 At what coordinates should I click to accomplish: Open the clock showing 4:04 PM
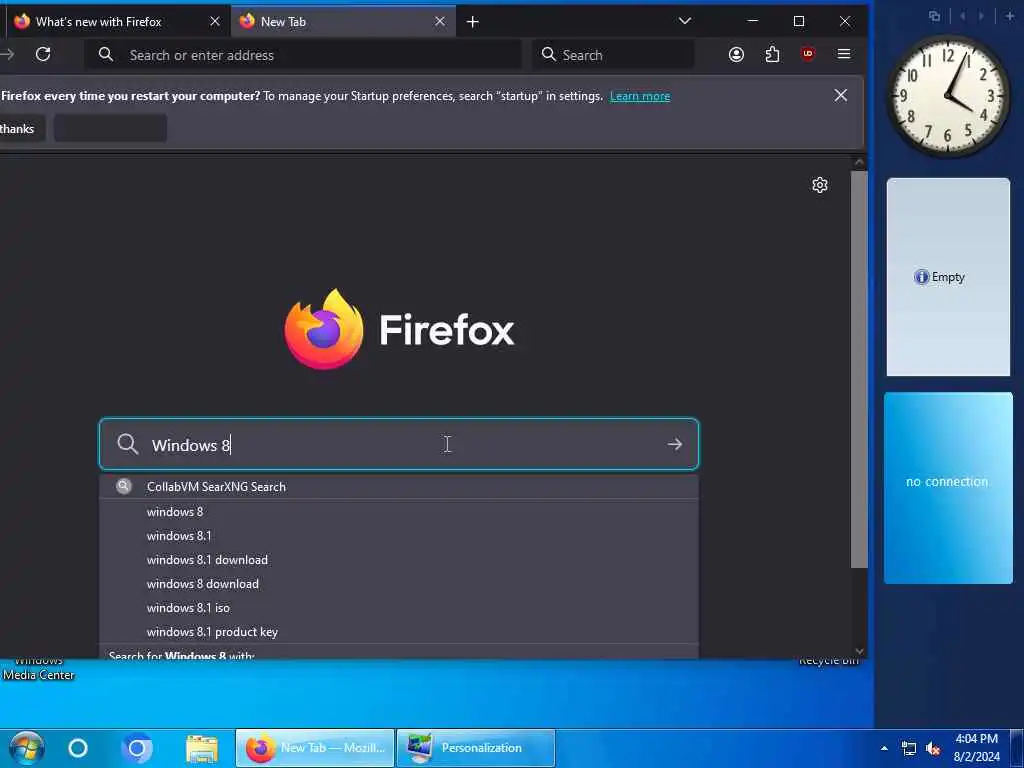(x=976, y=748)
